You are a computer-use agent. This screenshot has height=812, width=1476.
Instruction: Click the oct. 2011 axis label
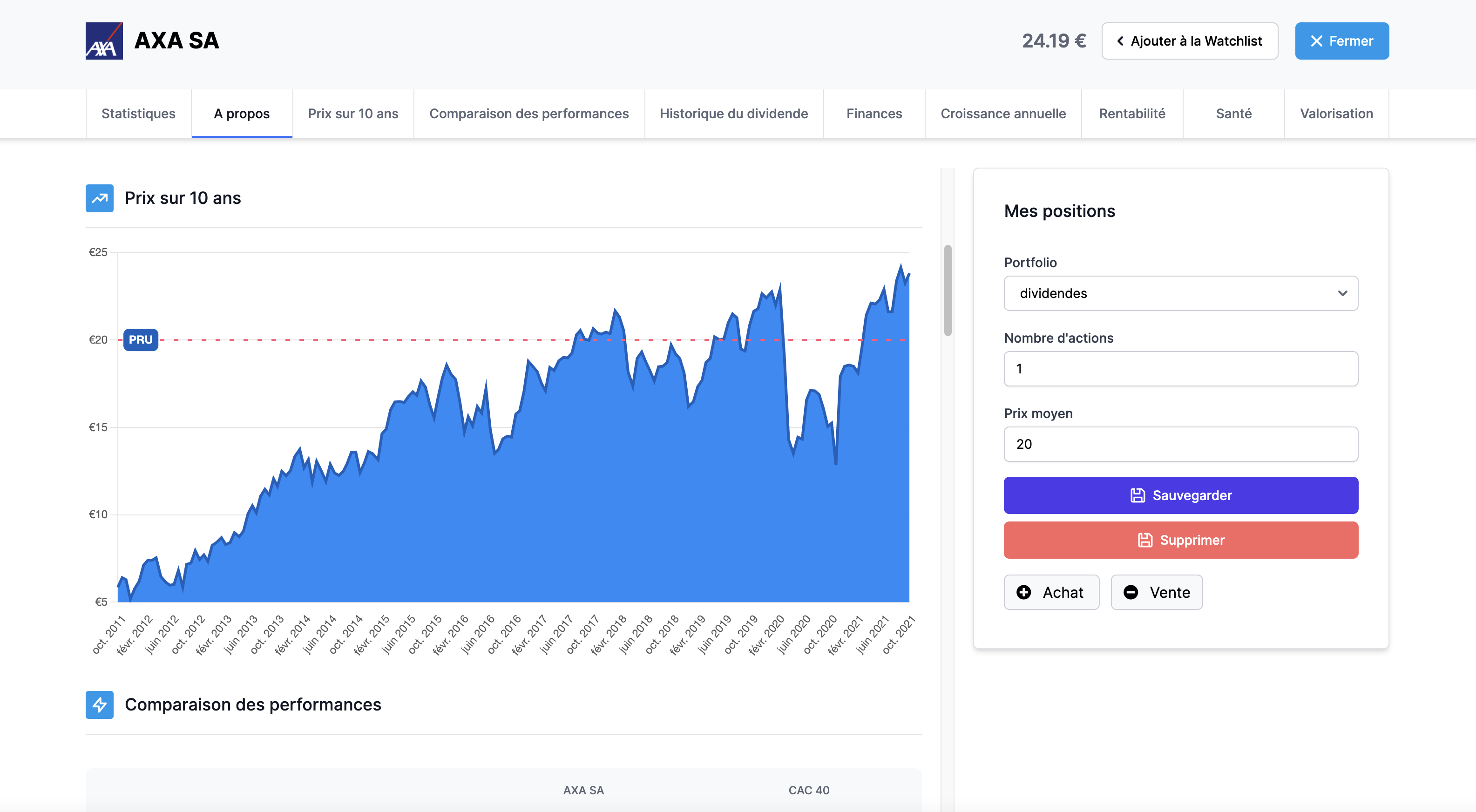[108, 634]
